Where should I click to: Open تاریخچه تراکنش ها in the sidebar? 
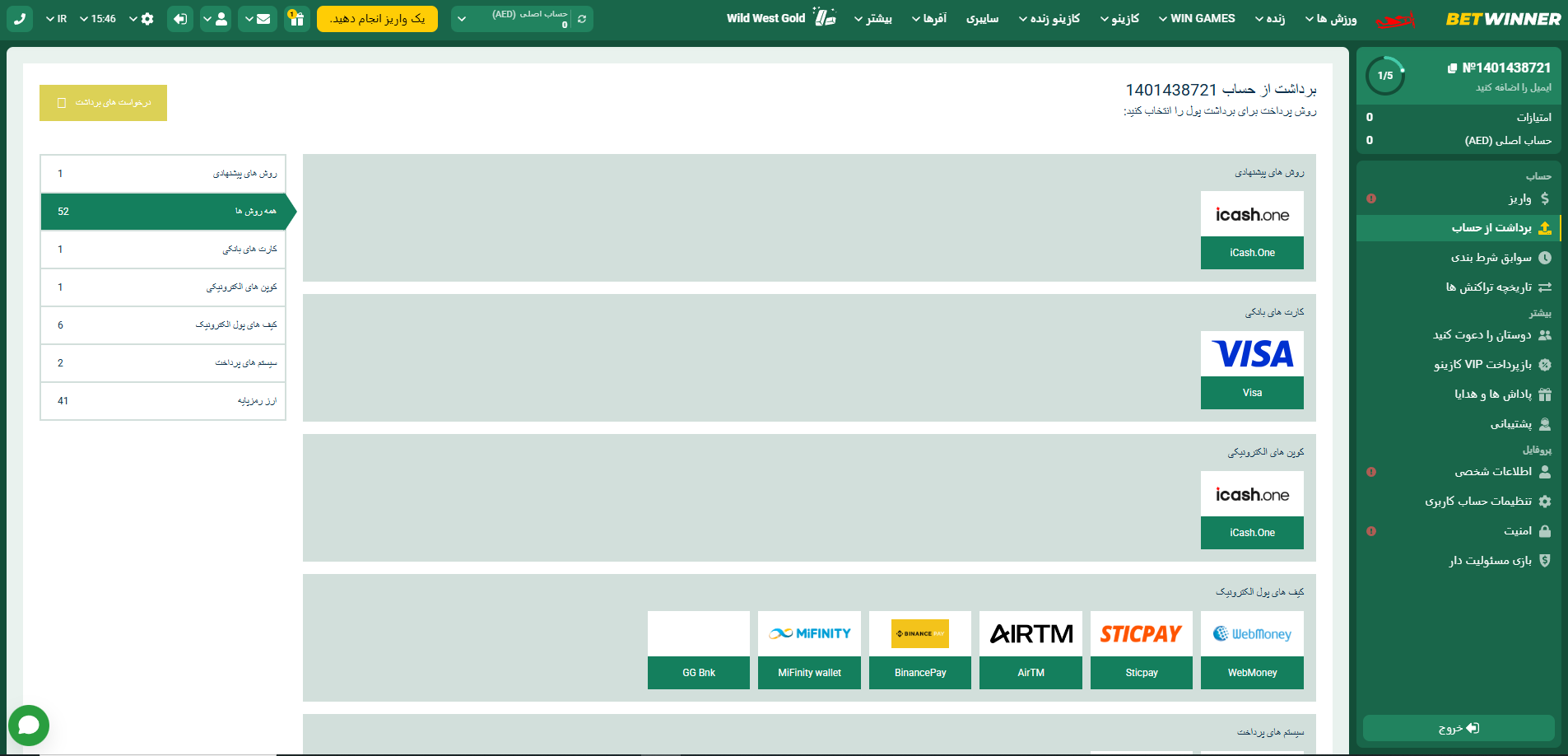(1489, 287)
